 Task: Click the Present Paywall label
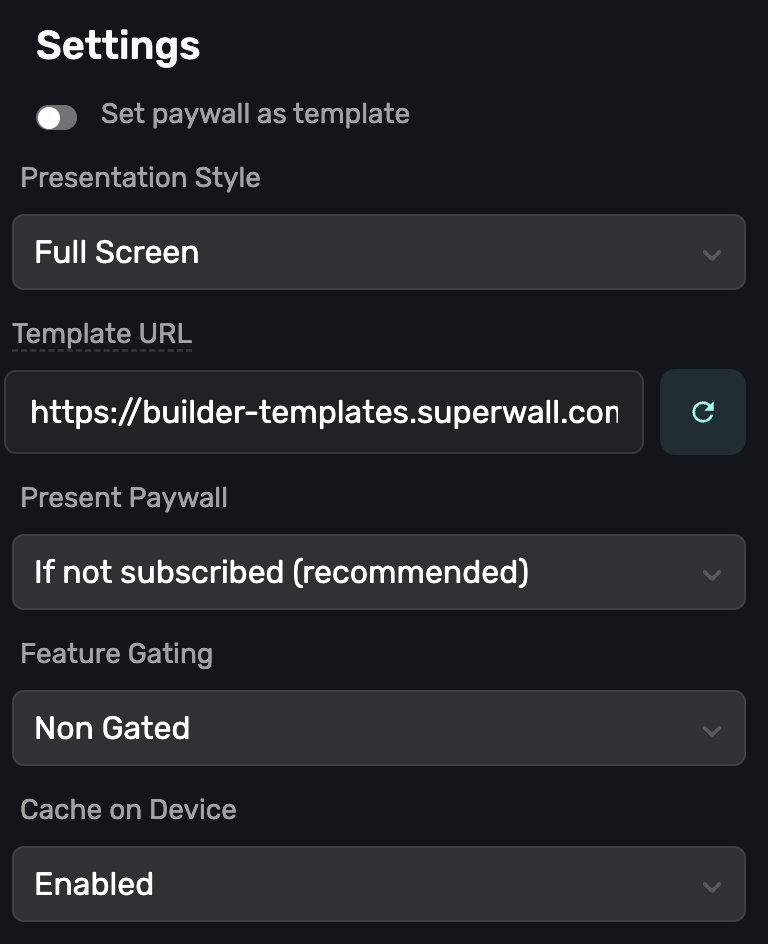[x=124, y=498]
